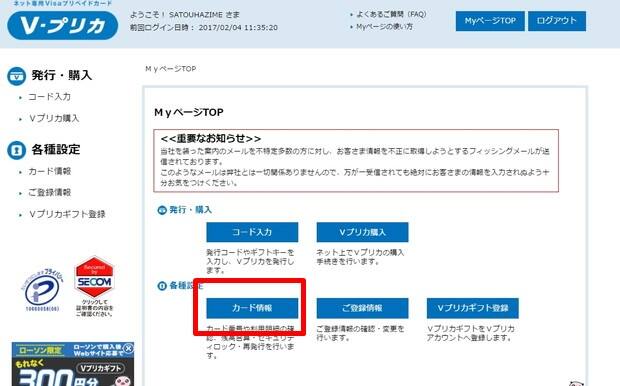Select Vプリカ購入 in the sidebar
Image resolution: width=620 pixels, height=386 pixels.
point(54,118)
